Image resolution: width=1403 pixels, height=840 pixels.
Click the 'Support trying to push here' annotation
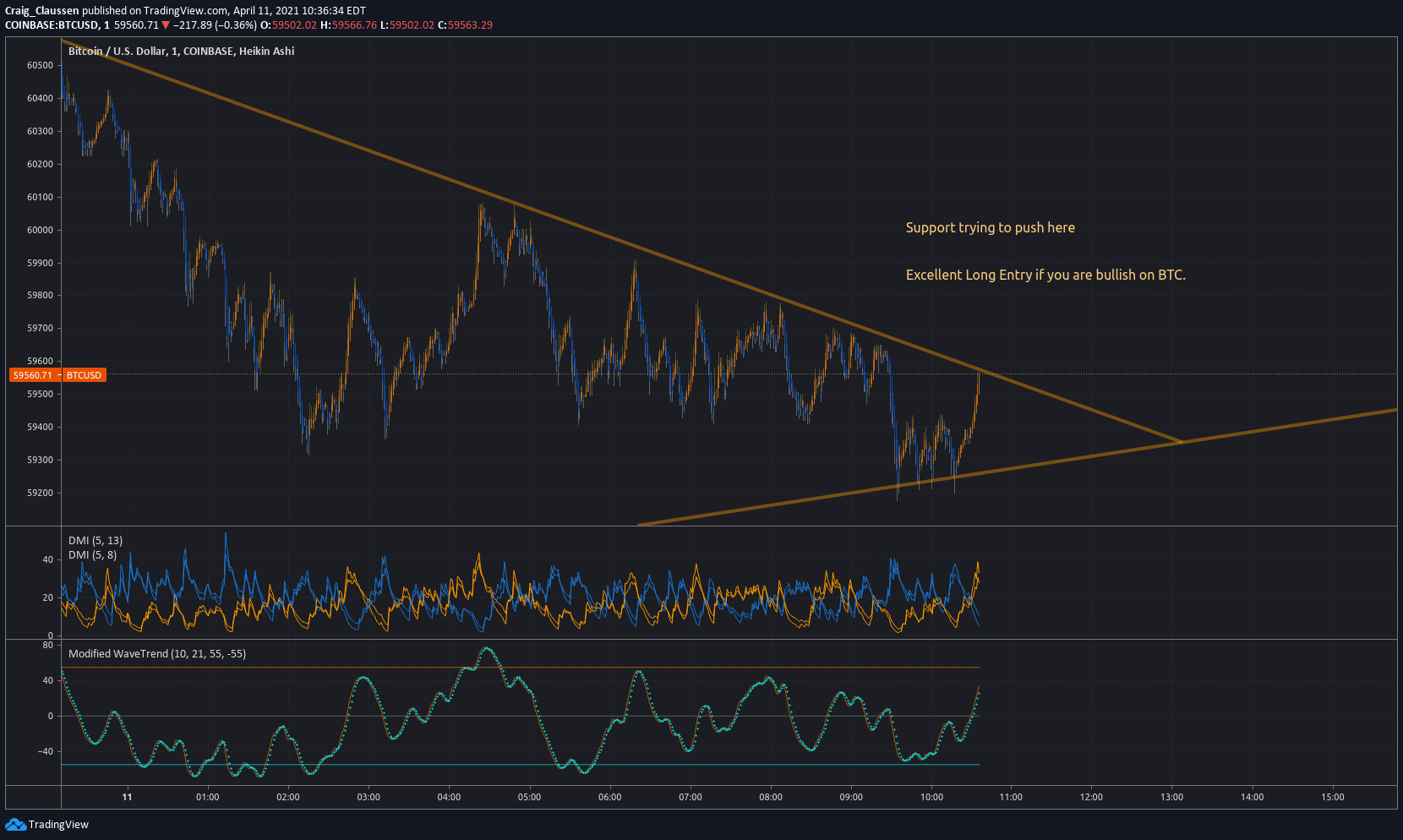(x=991, y=227)
